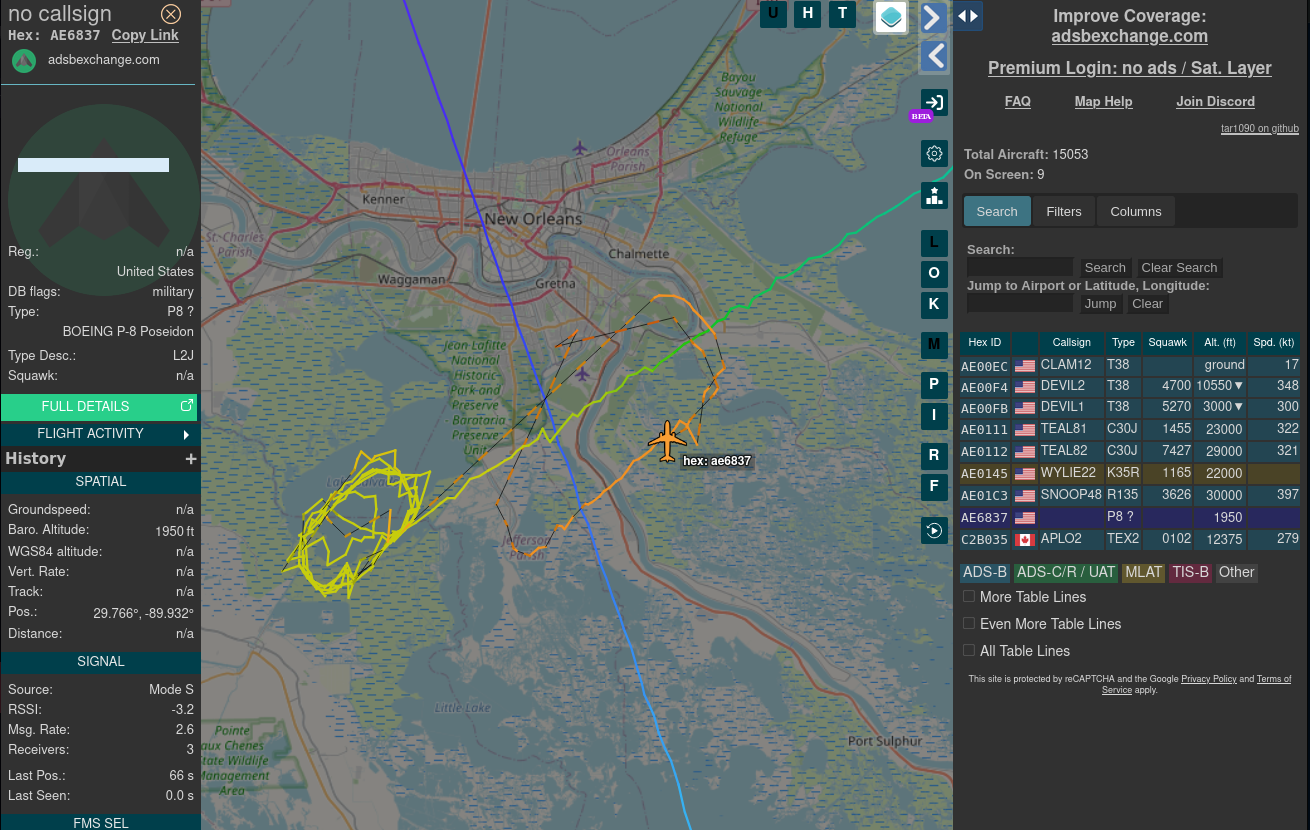Toggle the T map button
The image size is (1310, 830).
(x=843, y=14)
